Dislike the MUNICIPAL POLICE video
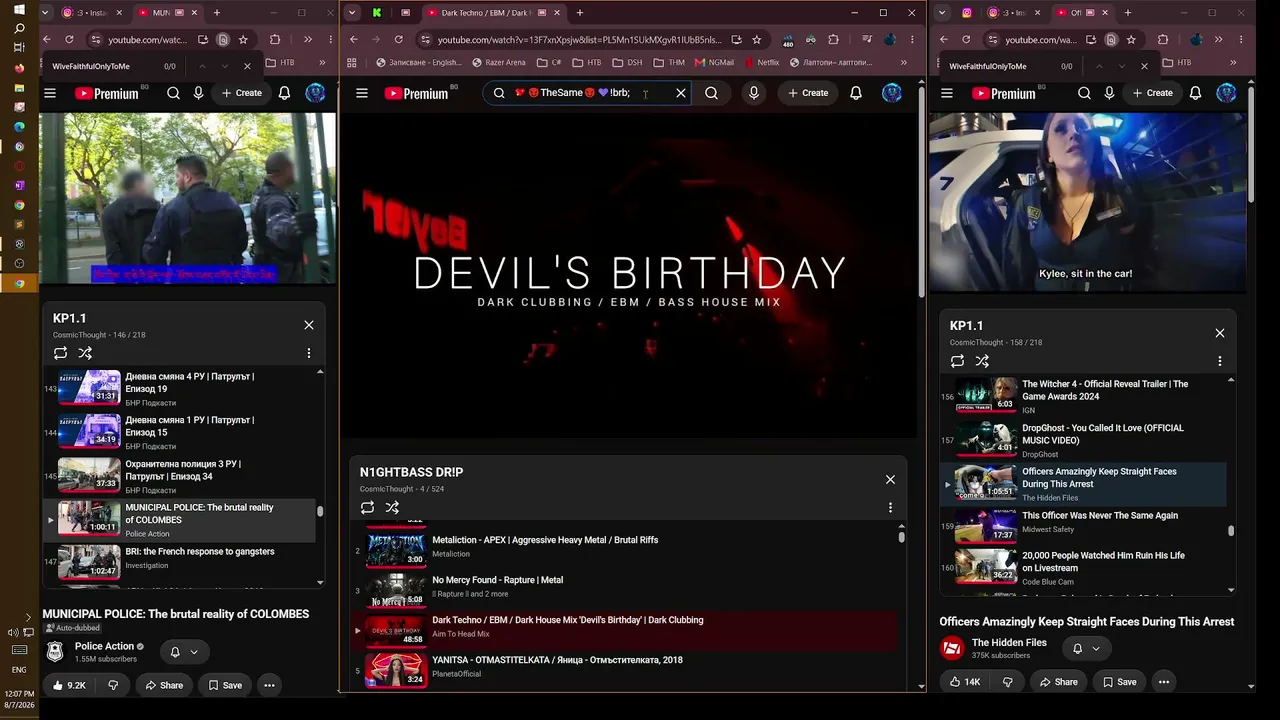This screenshot has height=720, width=1280. pyautogui.click(x=113, y=685)
